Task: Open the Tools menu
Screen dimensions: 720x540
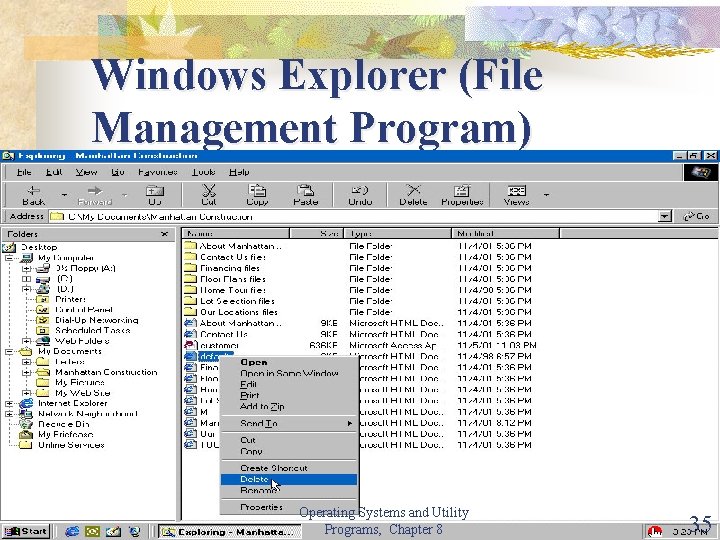Action: 203,172
